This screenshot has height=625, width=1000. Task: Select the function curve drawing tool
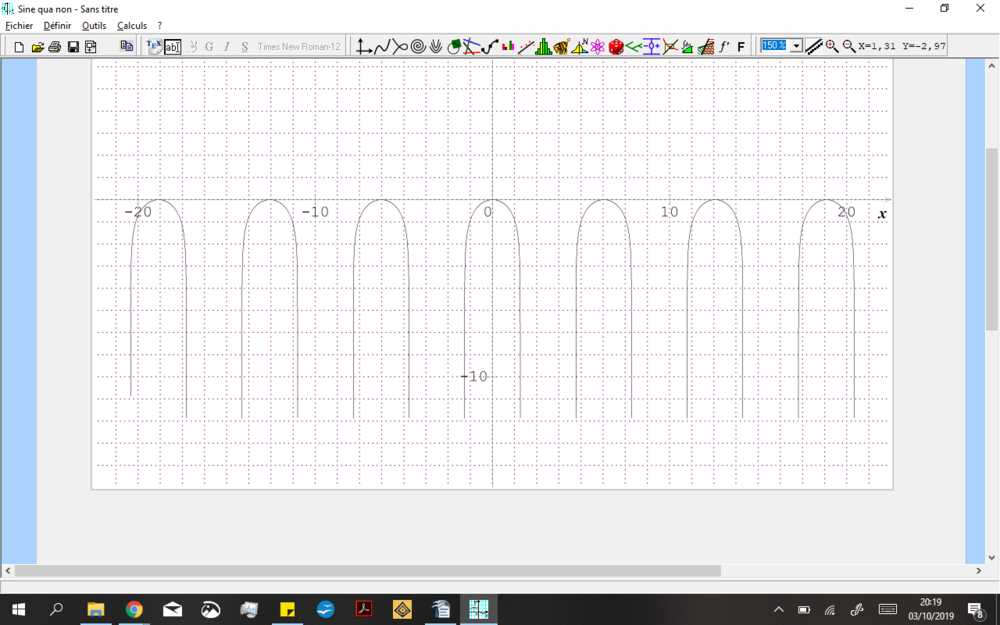(382, 47)
